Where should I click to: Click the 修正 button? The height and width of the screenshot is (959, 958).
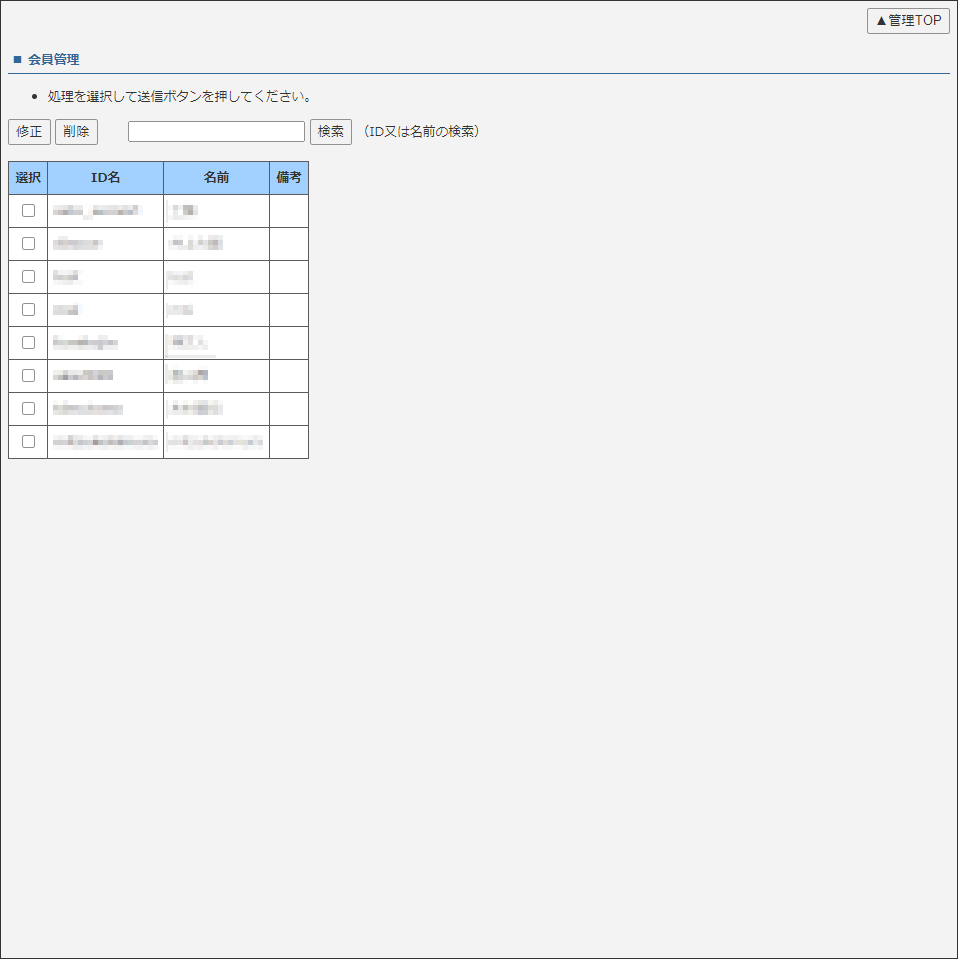28,131
